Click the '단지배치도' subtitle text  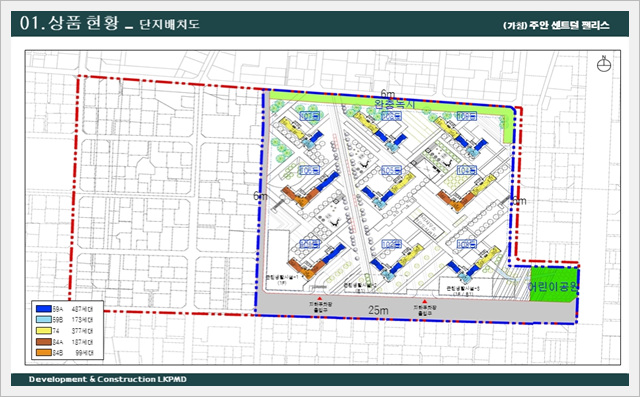coord(169,24)
